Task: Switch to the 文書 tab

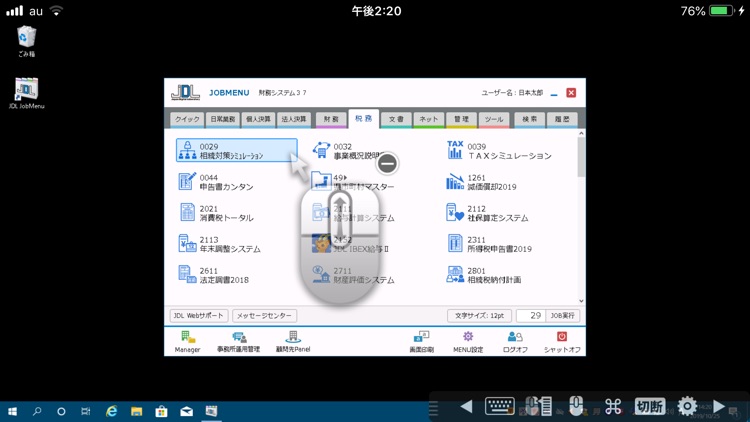Action: click(x=396, y=119)
